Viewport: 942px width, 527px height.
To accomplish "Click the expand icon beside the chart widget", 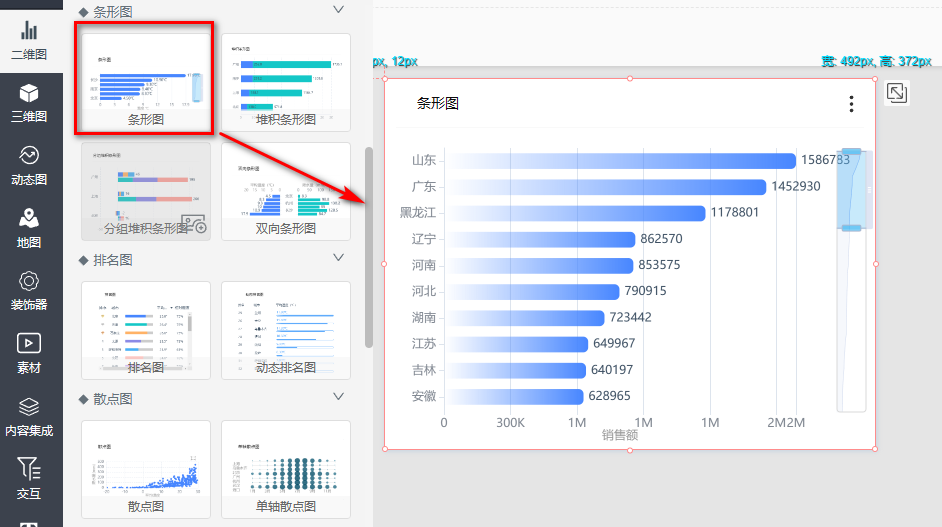I will click(897, 93).
